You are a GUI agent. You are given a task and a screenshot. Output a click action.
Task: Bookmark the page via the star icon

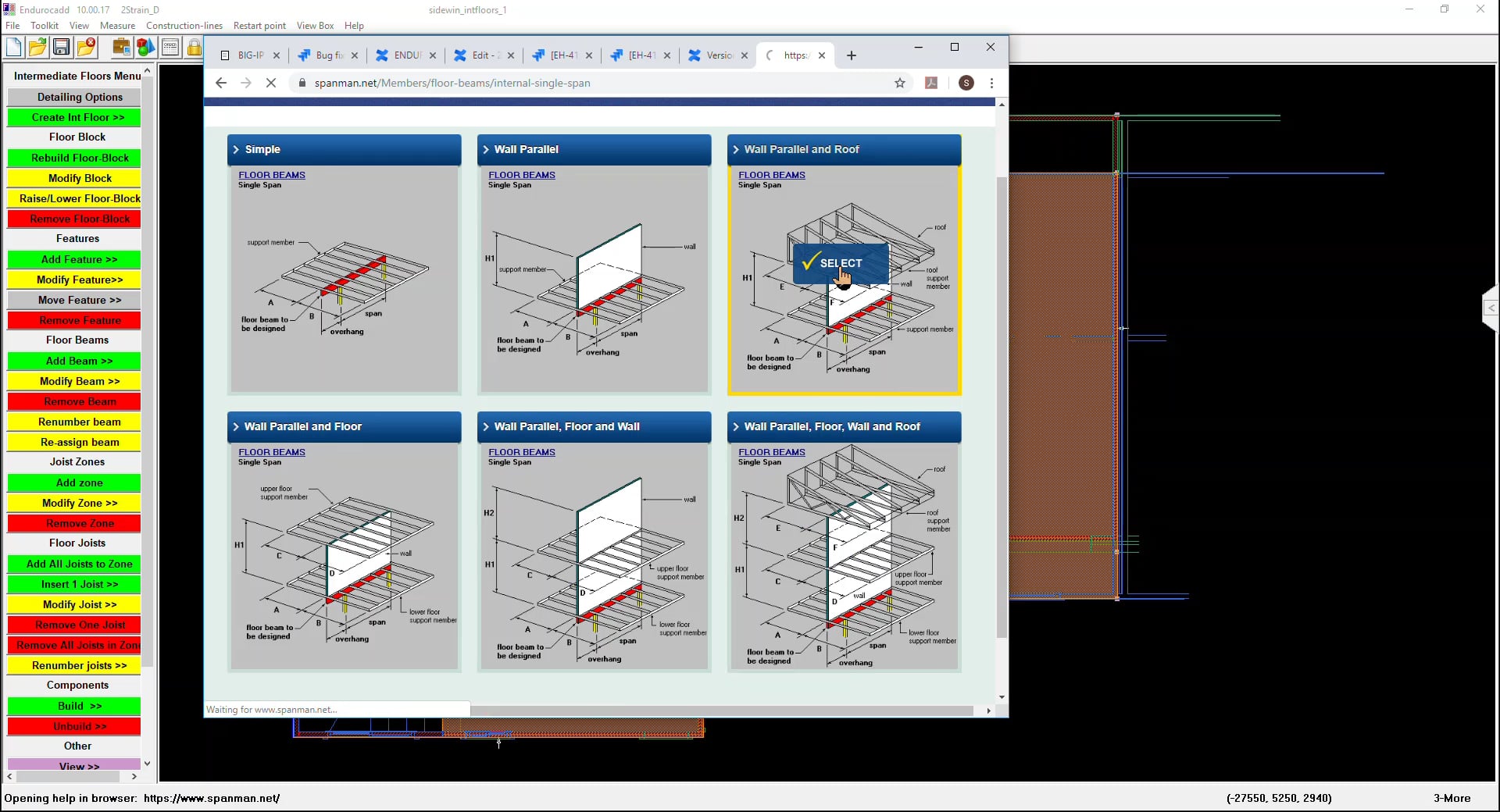[x=900, y=83]
